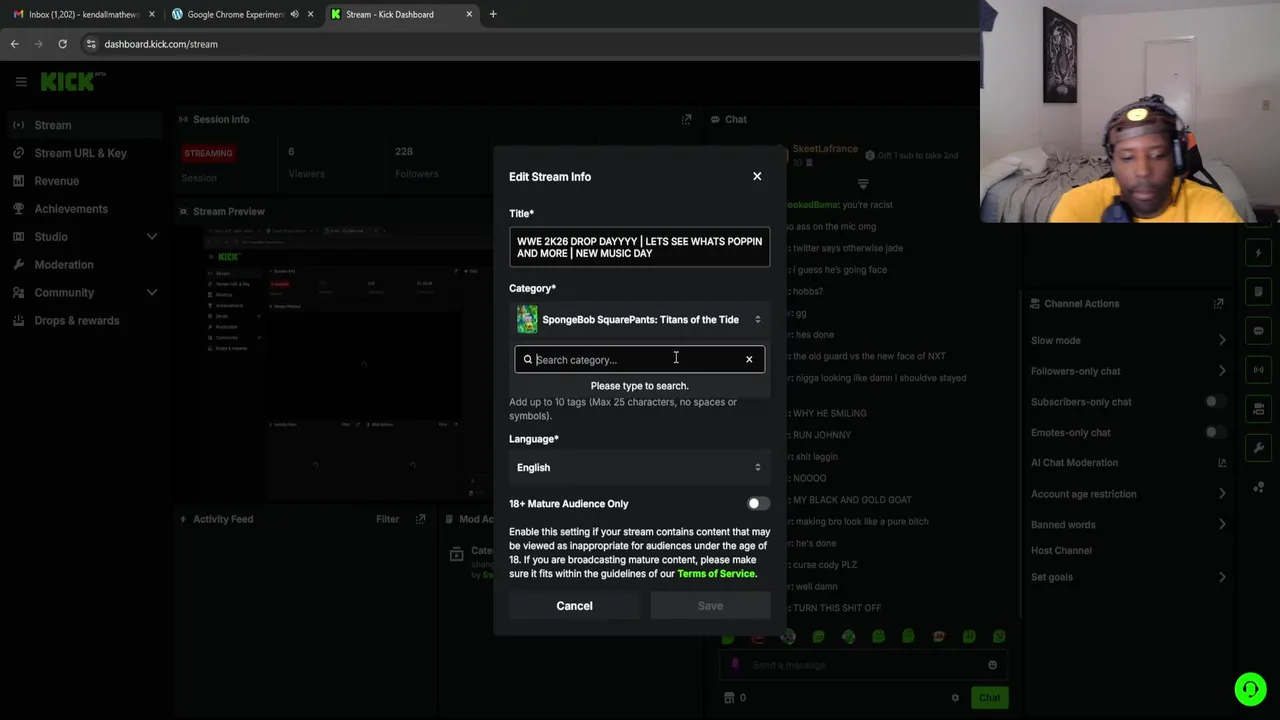Click the Host Channel action
1280x720 pixels.
point(1061,551)
